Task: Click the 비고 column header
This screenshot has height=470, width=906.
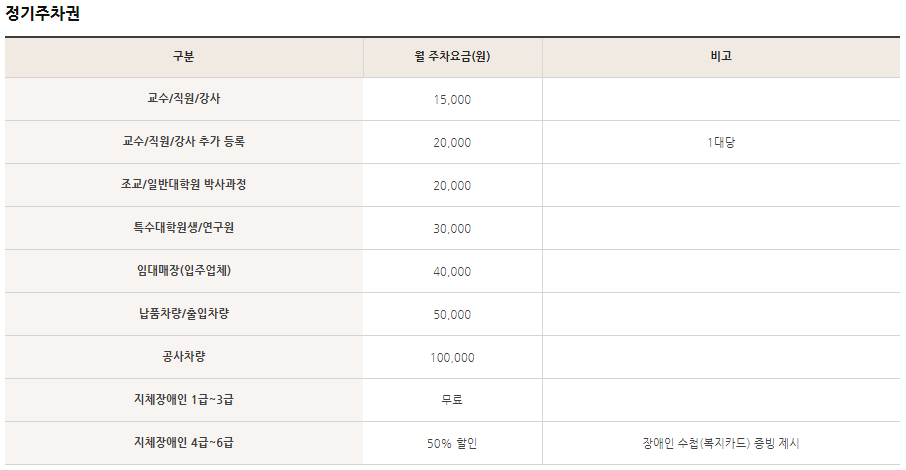Action: pos(721,56)
